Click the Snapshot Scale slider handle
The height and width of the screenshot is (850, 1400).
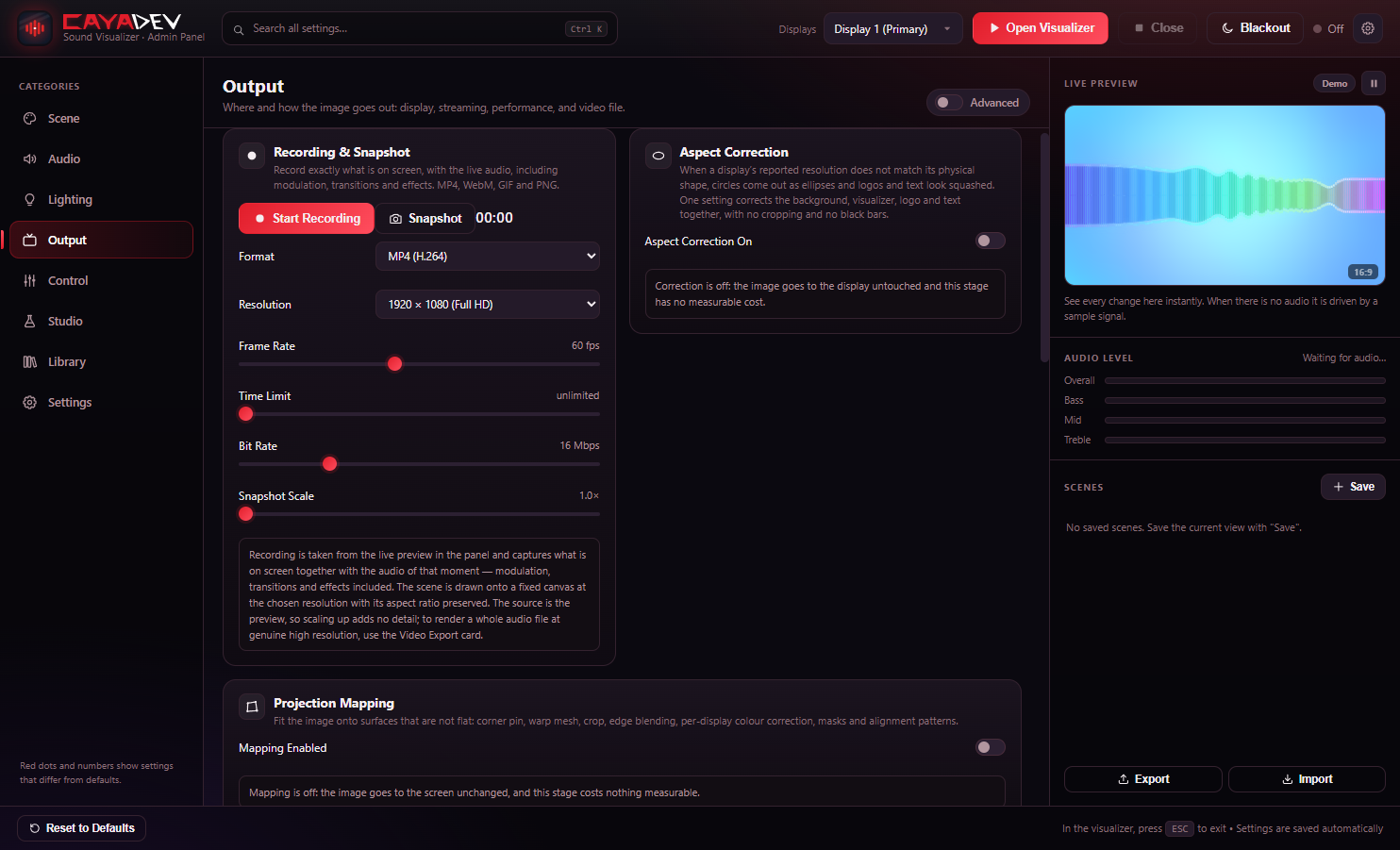click(x=246, y=514)
